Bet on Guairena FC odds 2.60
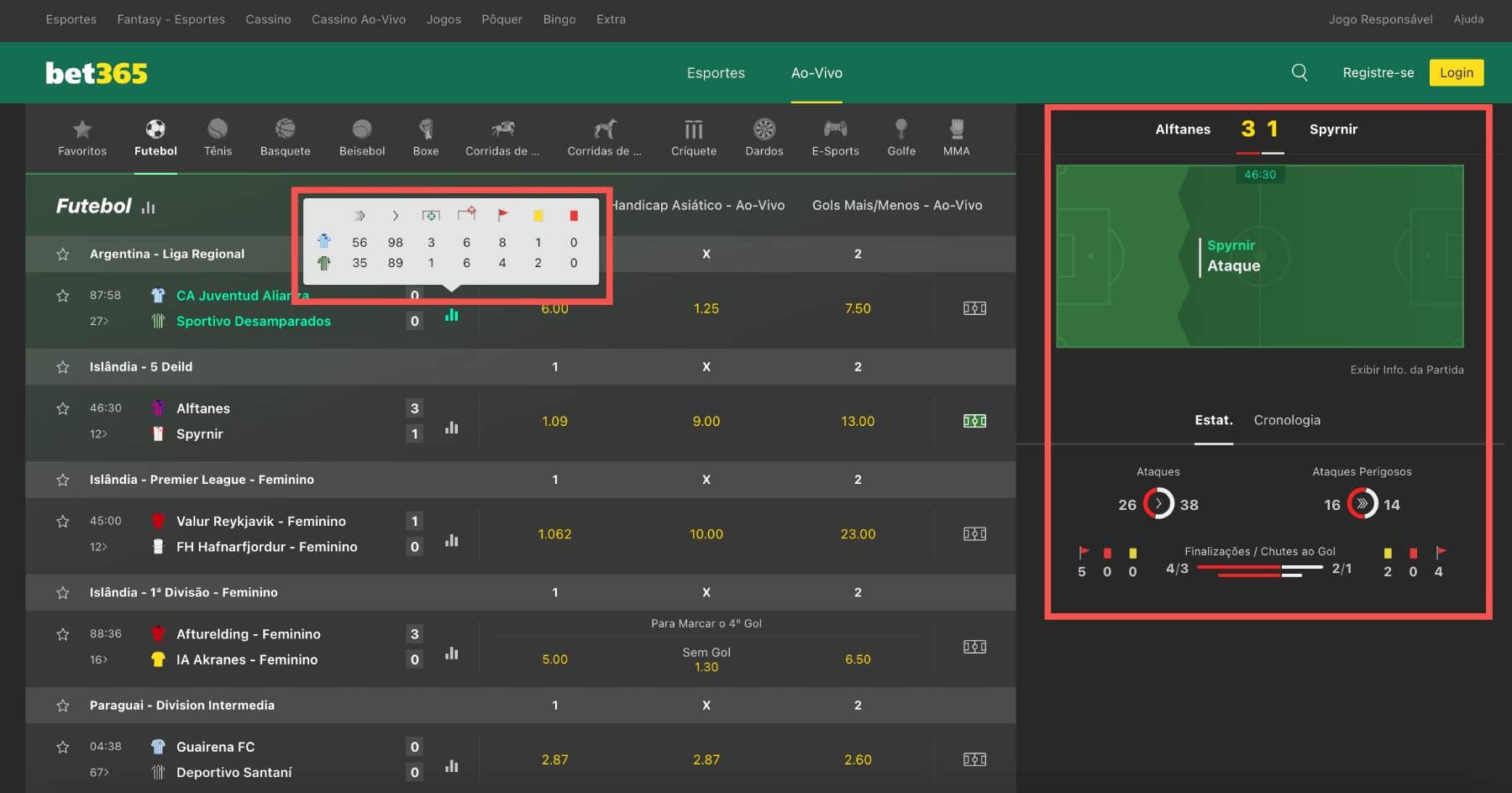The width and height of the screenshot is (1512, 793). (x=858, y=759)
